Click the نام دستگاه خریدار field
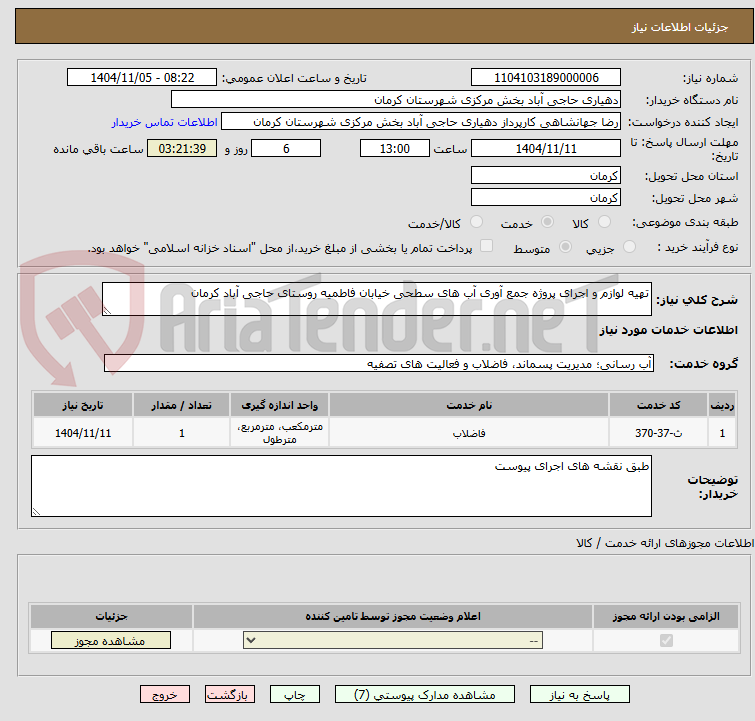This screenshot has width=755, height=721. [396, 100]
